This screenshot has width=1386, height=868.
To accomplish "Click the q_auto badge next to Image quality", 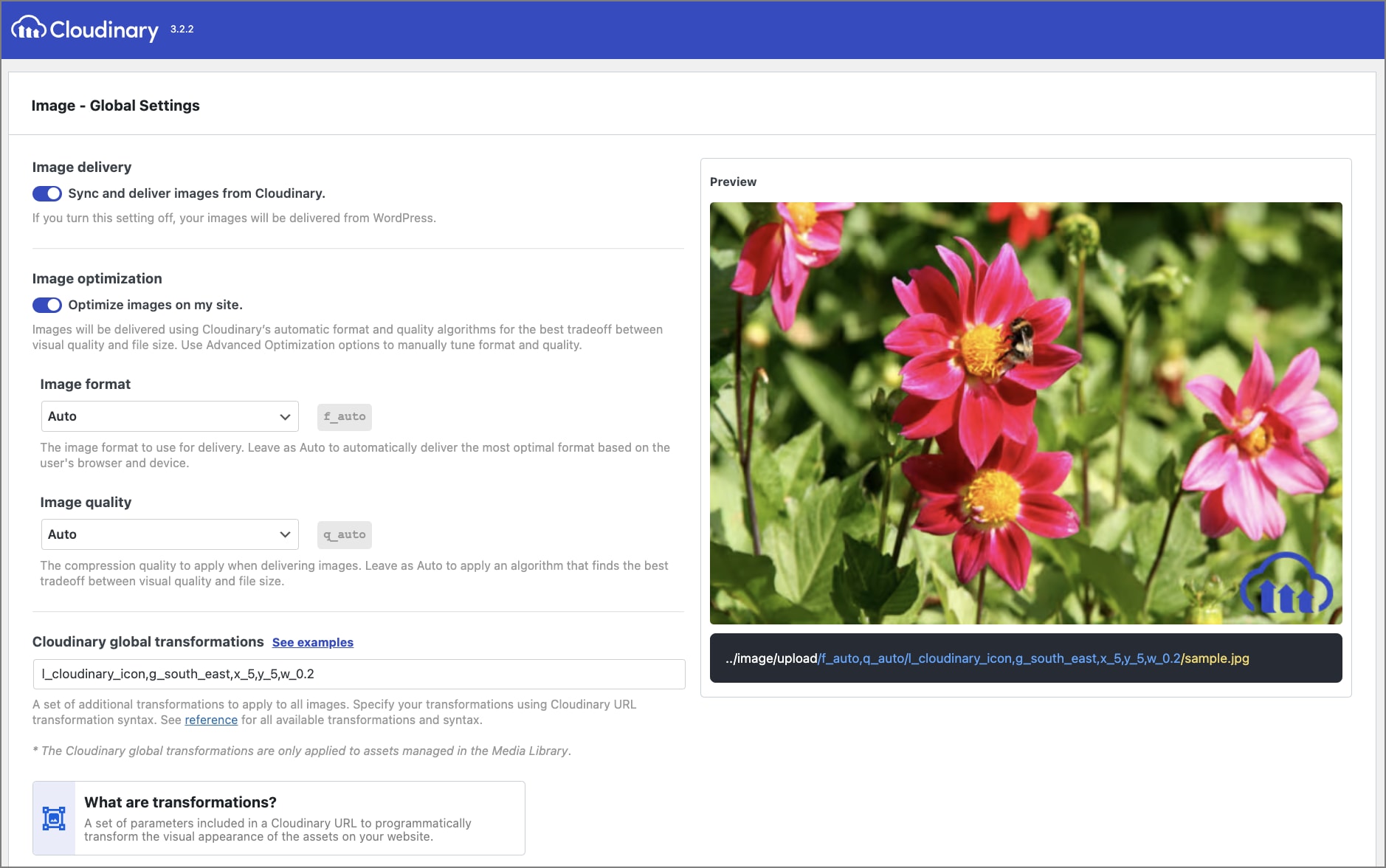I will (343, 534).
